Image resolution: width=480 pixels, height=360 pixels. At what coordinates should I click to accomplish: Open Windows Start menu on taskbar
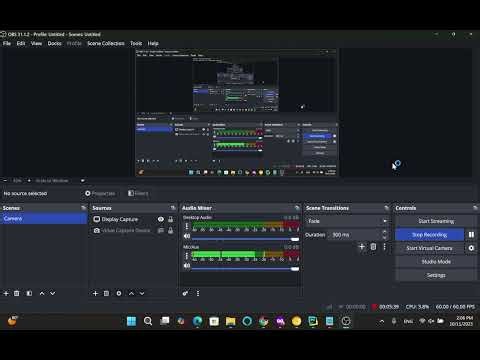pyautogui.click(x=132, y=321)
